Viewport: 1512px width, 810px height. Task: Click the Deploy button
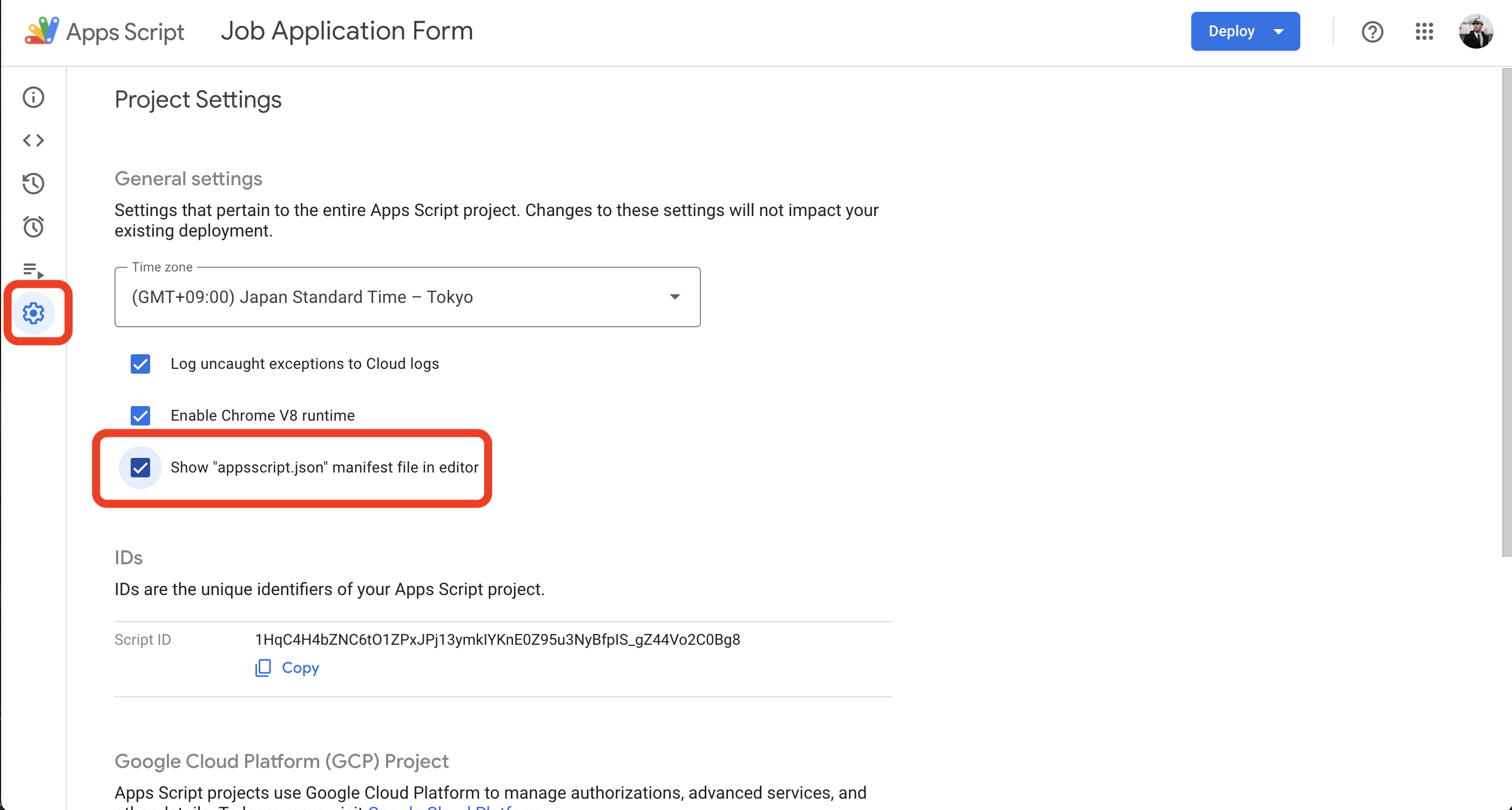coord(1231,31)
